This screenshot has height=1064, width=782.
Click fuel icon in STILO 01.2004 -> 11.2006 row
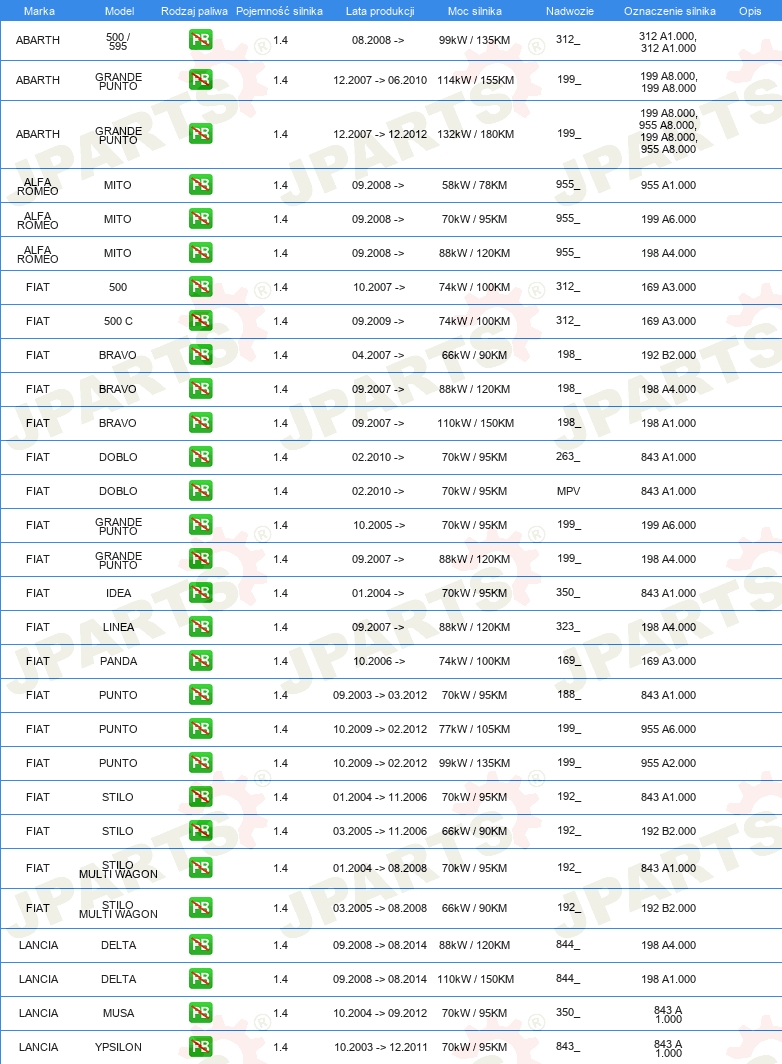(x=200, y=797)
